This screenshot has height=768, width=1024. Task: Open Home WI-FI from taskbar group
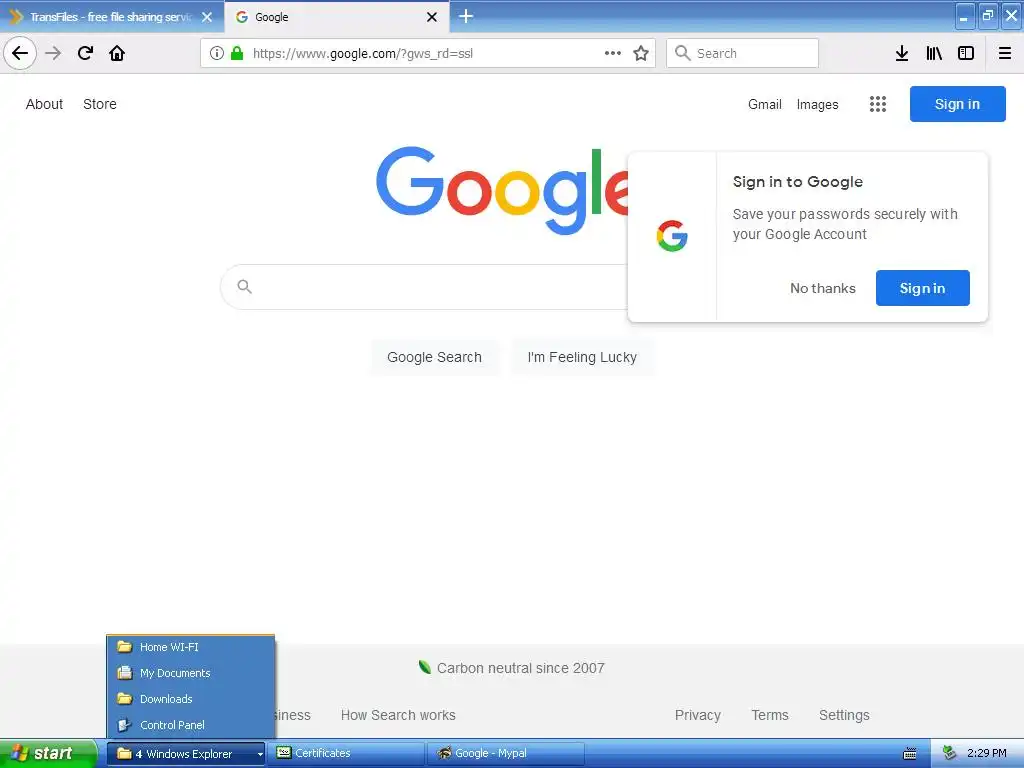[x=190, y=647]
